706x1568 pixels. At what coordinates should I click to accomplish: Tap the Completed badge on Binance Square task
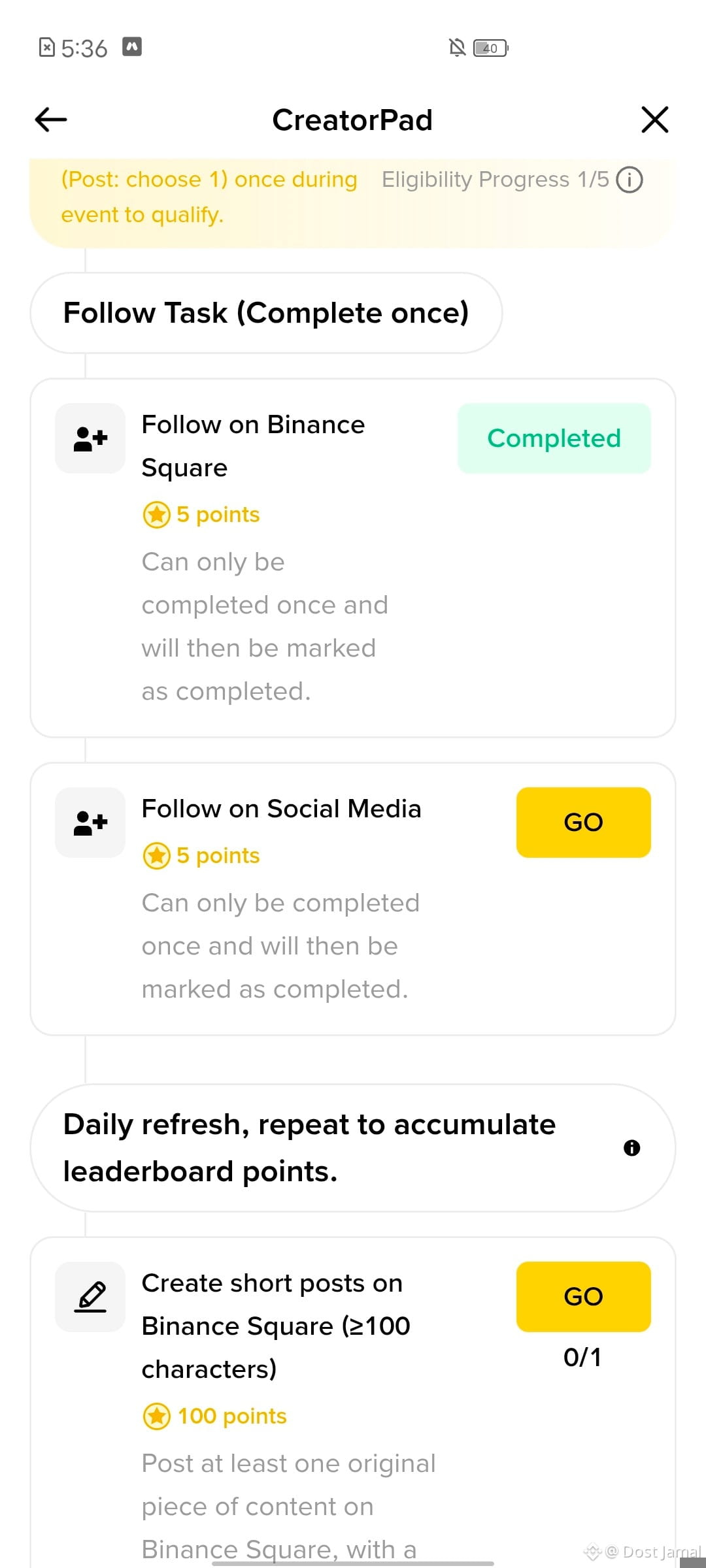click(x=554, y=438)
